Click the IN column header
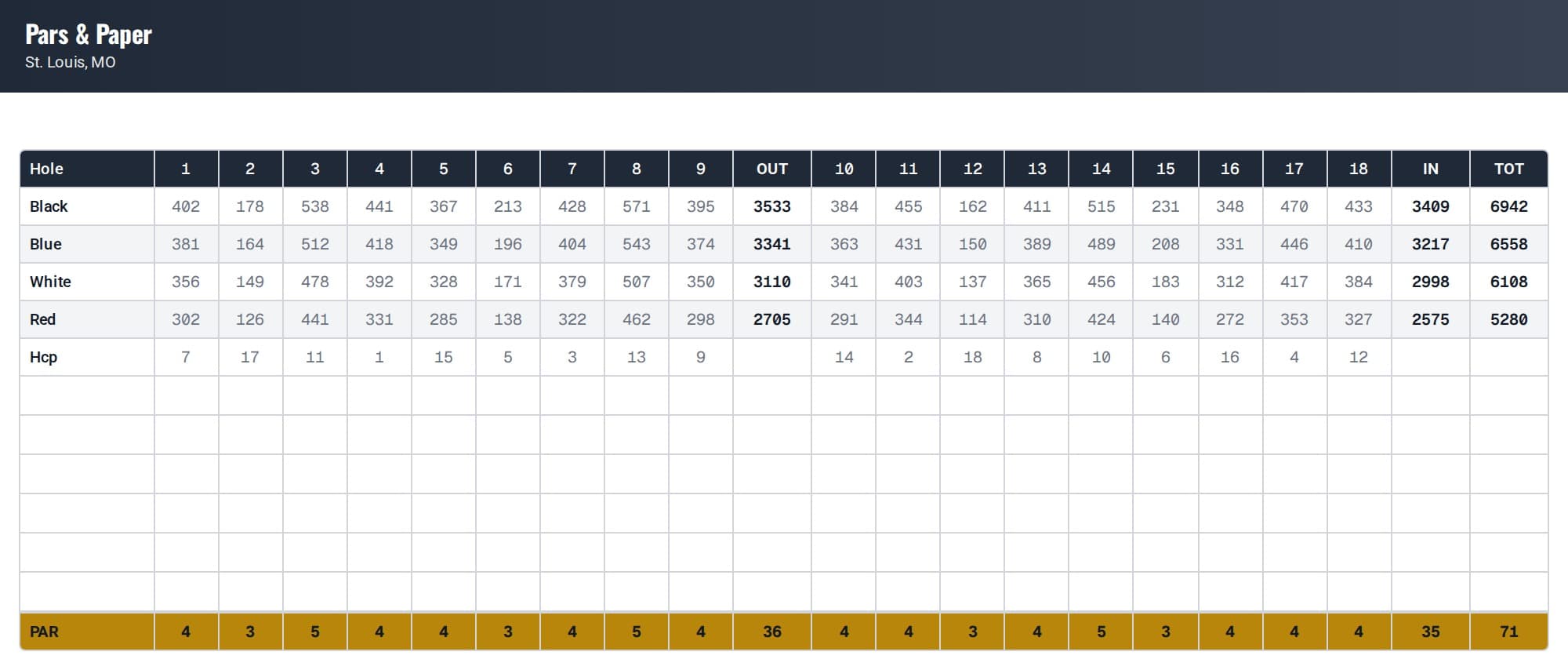Screen dimensions: 1568x670 pos(1431,169)
